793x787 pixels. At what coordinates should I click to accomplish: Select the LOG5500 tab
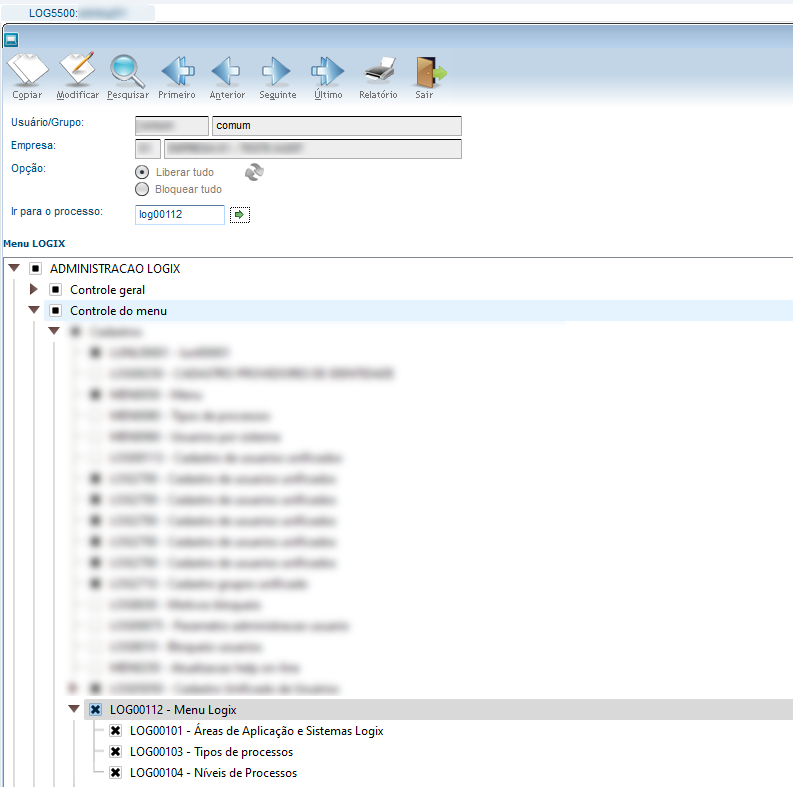78,13
